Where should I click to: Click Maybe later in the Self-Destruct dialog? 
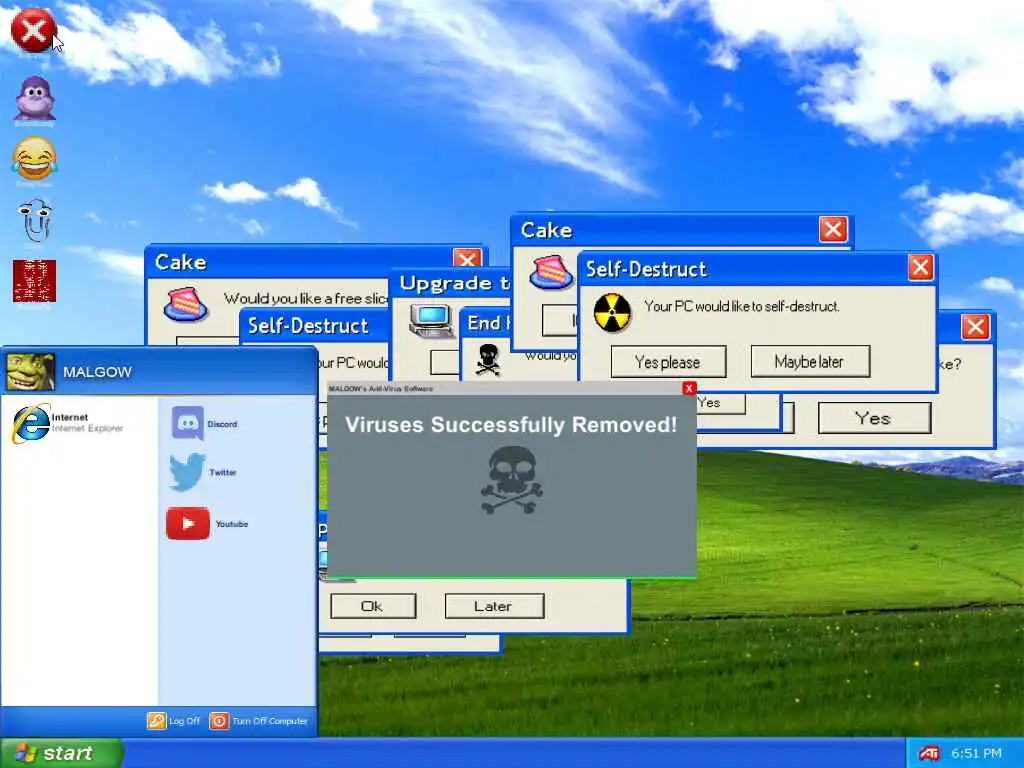810,361
